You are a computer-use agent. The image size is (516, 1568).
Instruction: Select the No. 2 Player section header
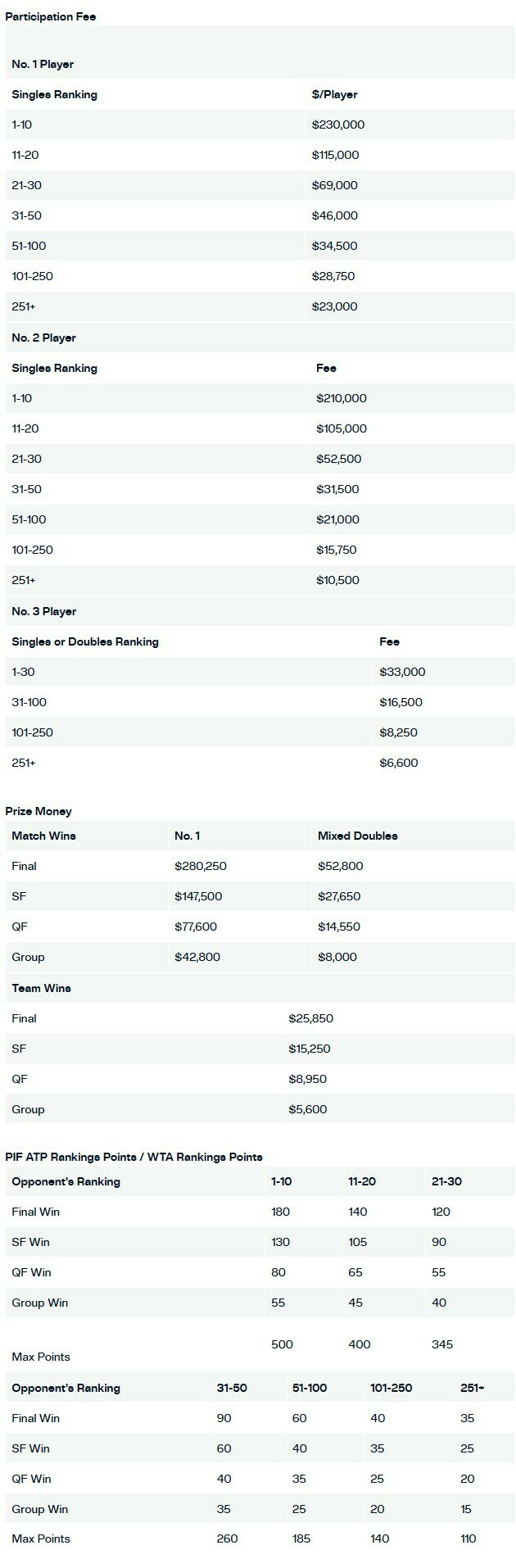click(x=43, y=338)
